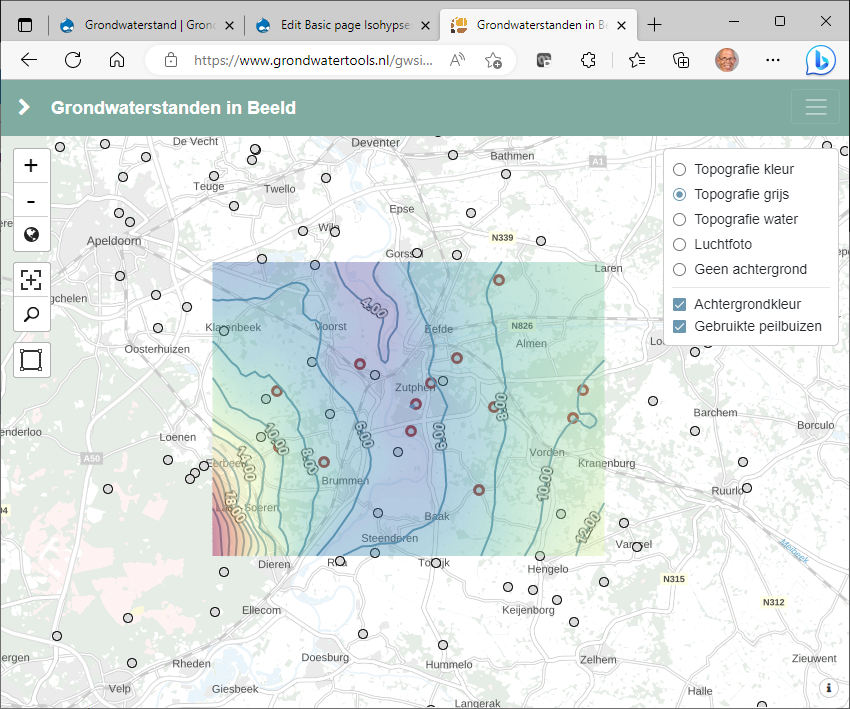Click the grondwatertools.nl address bar

click(313, 60)
